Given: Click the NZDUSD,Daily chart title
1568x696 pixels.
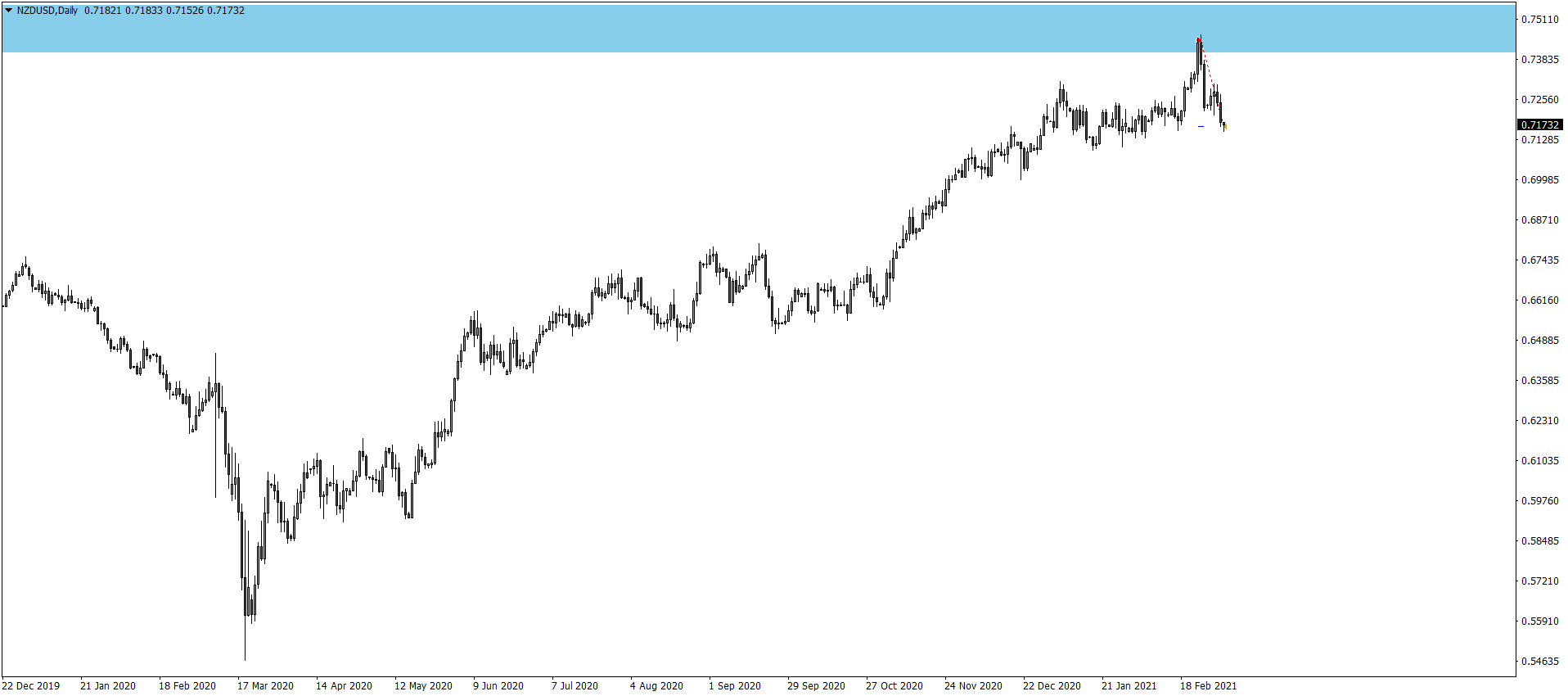Looking at the screenshot, I should coord(47,11).
